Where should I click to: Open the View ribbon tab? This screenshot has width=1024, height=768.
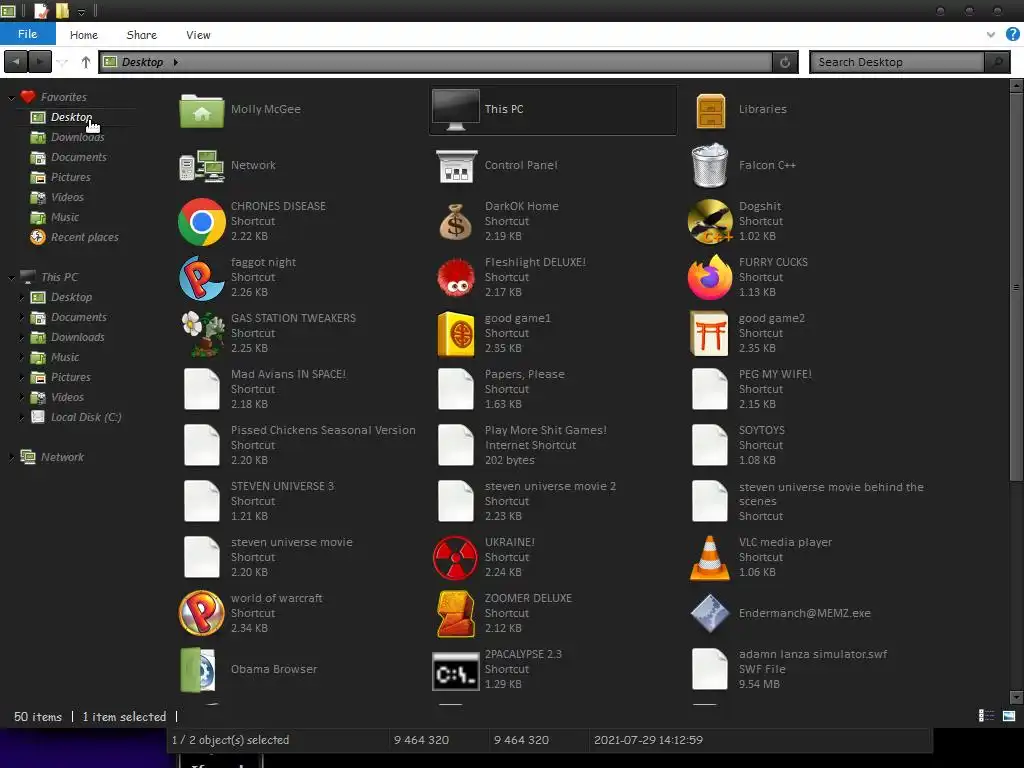[x=198, y=35]
